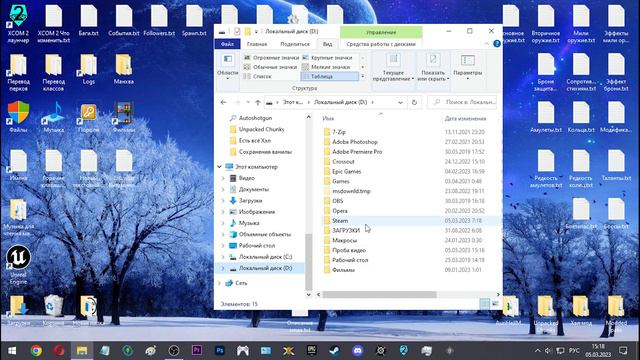
Task: Select the Adobe Photoshop folder
Action: coord(355,142)
